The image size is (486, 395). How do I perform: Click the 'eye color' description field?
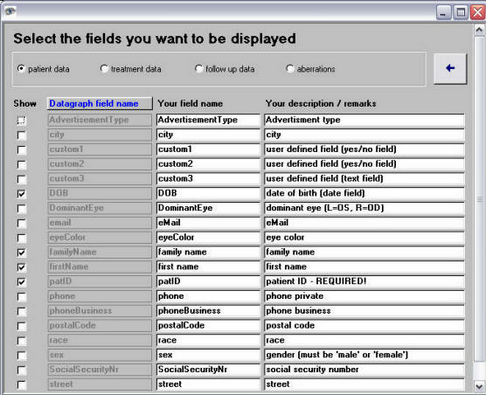pyautogui.click(x=364, y=237)
